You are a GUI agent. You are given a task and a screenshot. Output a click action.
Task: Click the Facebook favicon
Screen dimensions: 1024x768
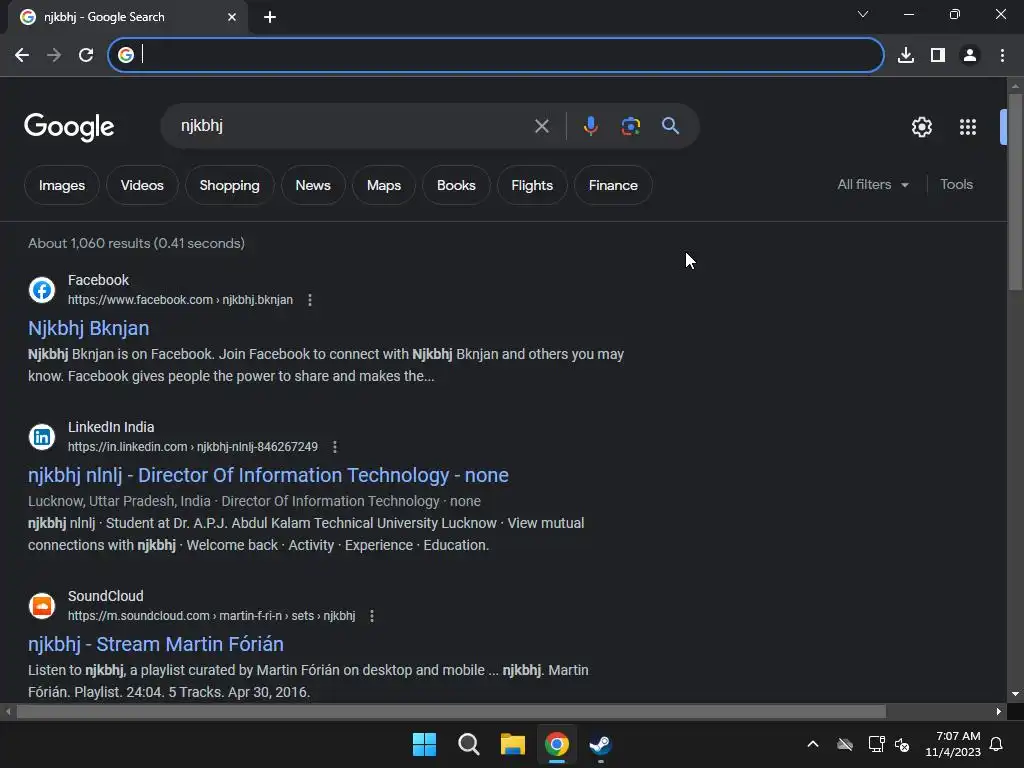pyautogui.click(x=42, y=290)
